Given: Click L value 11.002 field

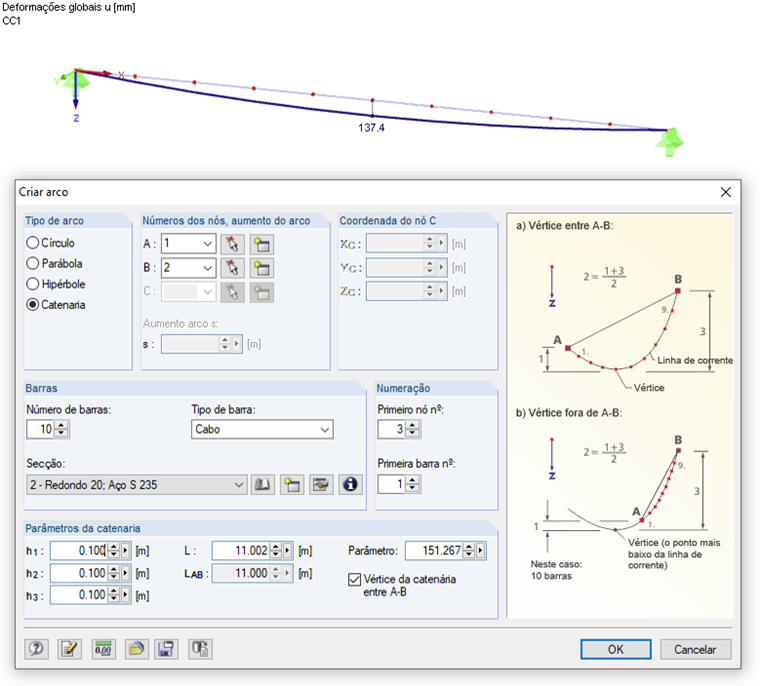Looking at the screenshot, I should point(241,550).
